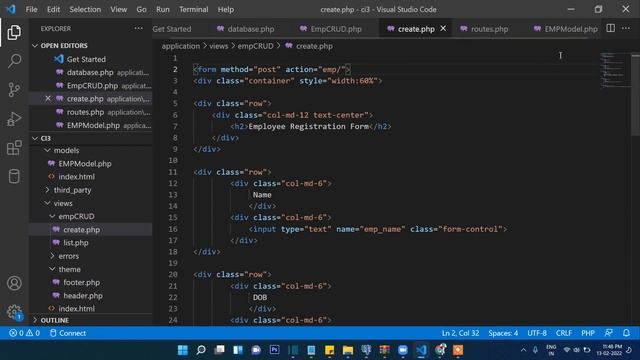
Task: Open File Explorer from taskbar
Action: pyautogui.click(x=348, y=350)
